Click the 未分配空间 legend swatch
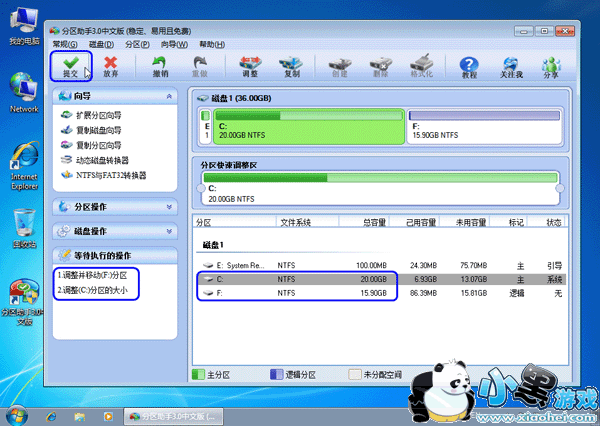 pos(355,374)
